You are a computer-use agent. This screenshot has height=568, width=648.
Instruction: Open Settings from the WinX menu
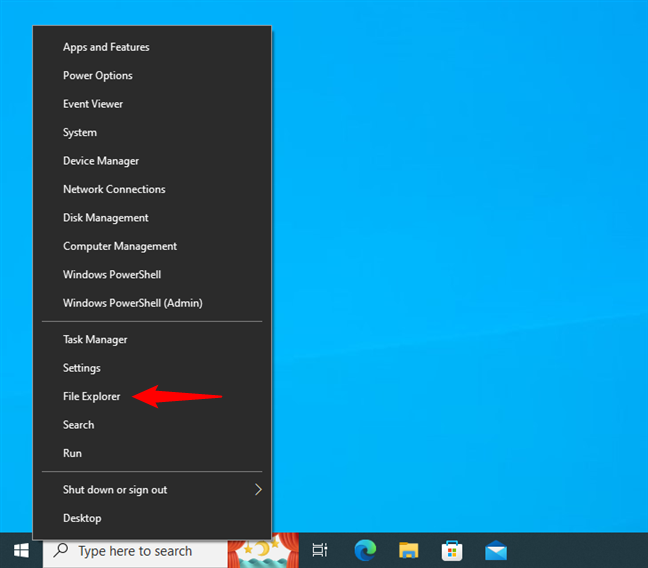(152, 368)
